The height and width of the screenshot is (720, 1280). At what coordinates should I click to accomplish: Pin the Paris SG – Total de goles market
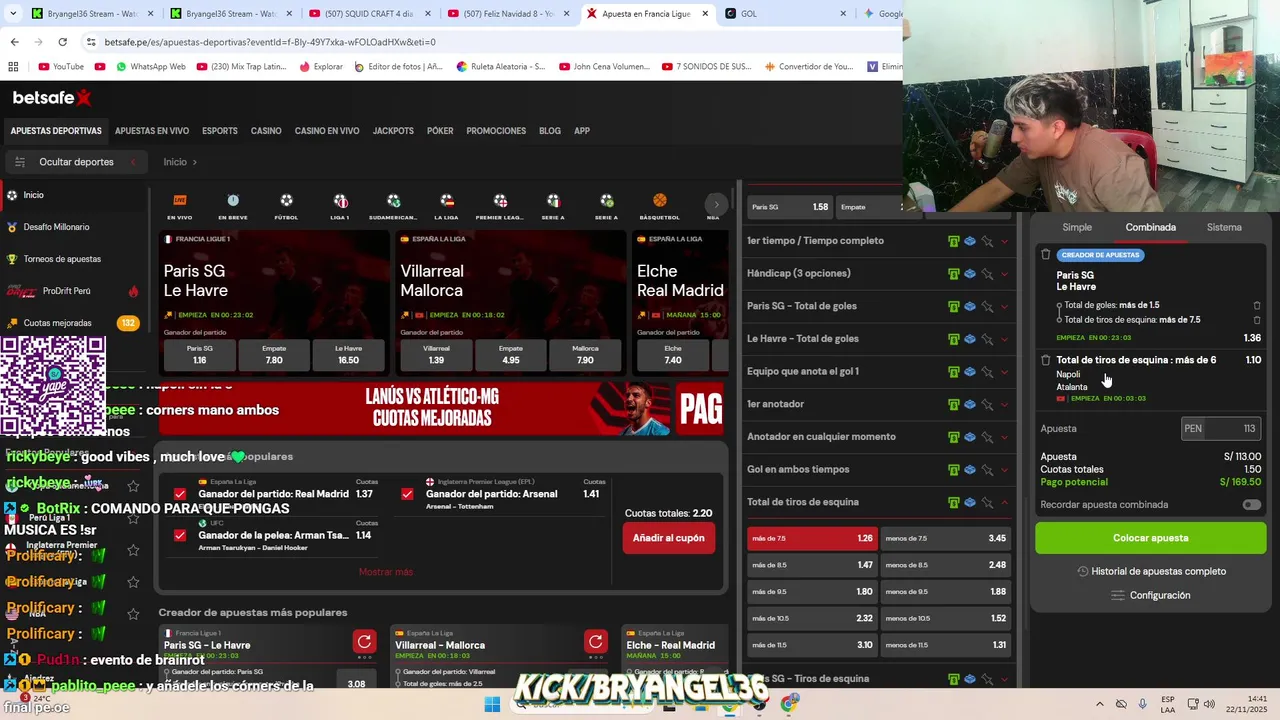point(987,306)
